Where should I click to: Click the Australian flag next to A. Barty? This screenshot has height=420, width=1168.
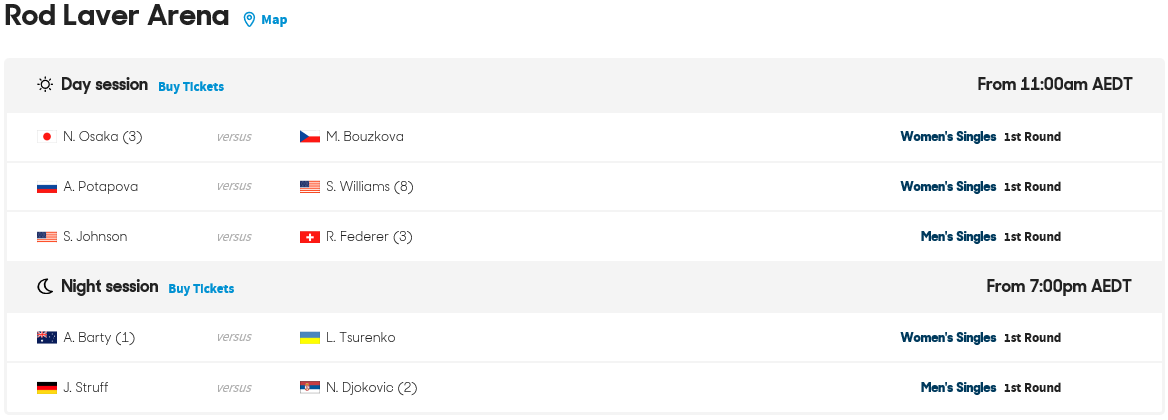click(x=47, y=337)
